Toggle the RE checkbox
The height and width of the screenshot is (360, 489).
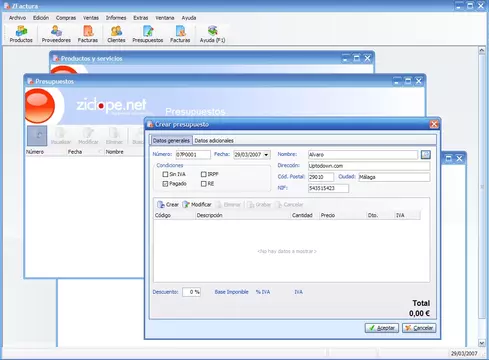[x=204, y=184]
